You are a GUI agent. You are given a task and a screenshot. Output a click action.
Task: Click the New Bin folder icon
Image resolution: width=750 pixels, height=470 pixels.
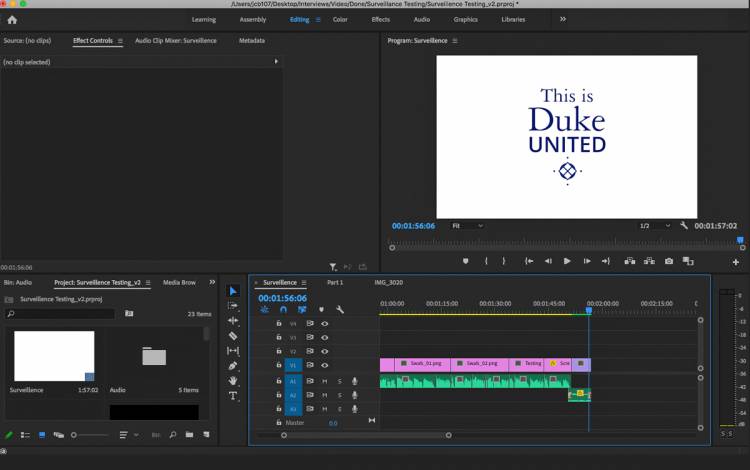(189, 435)
